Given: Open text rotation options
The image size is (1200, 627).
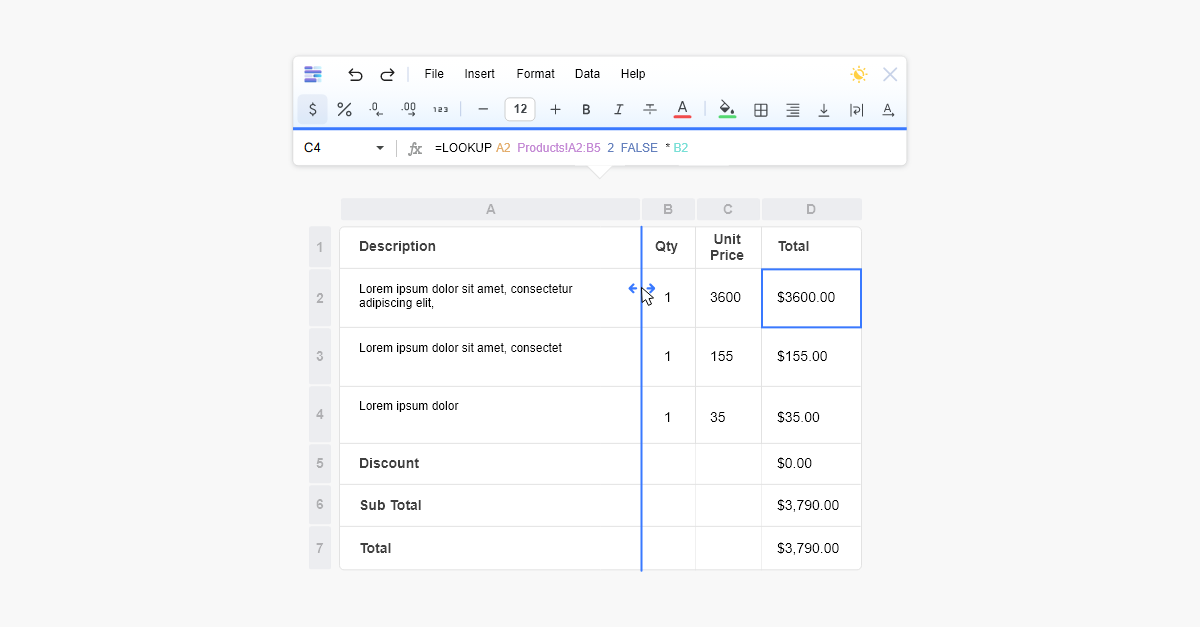Looking at the screenshot, I should click(x=888, y=110).
